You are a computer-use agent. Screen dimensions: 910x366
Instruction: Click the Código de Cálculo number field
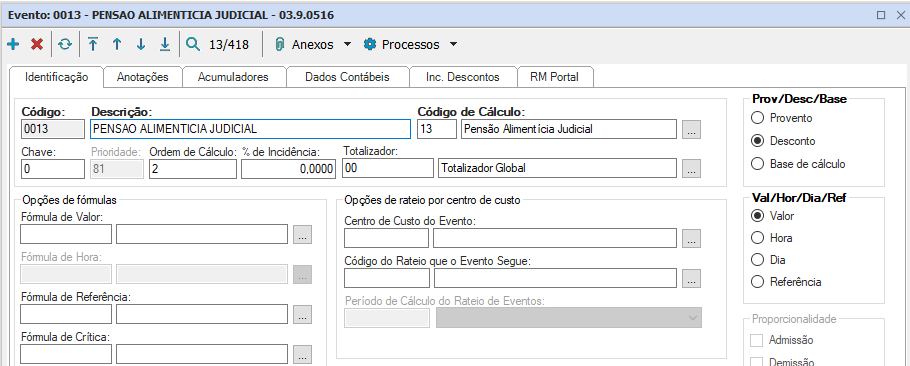[x=436, y=129]
